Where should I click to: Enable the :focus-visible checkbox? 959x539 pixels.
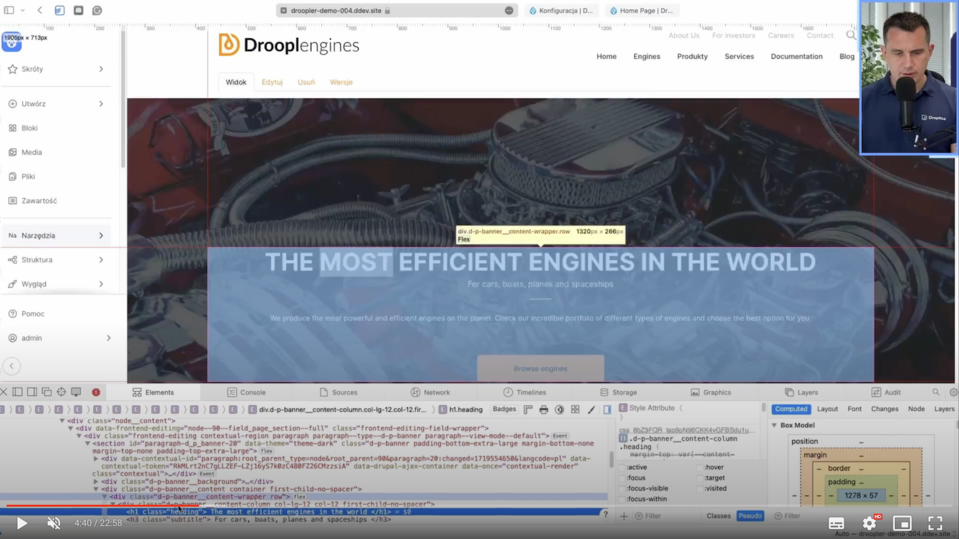coord(623,489)
